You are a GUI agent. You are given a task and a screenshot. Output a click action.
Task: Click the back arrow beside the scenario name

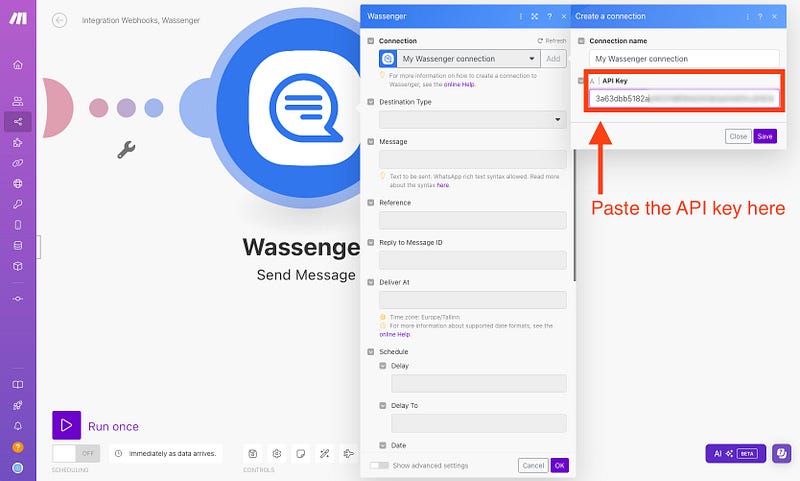(x=59, y=20)
